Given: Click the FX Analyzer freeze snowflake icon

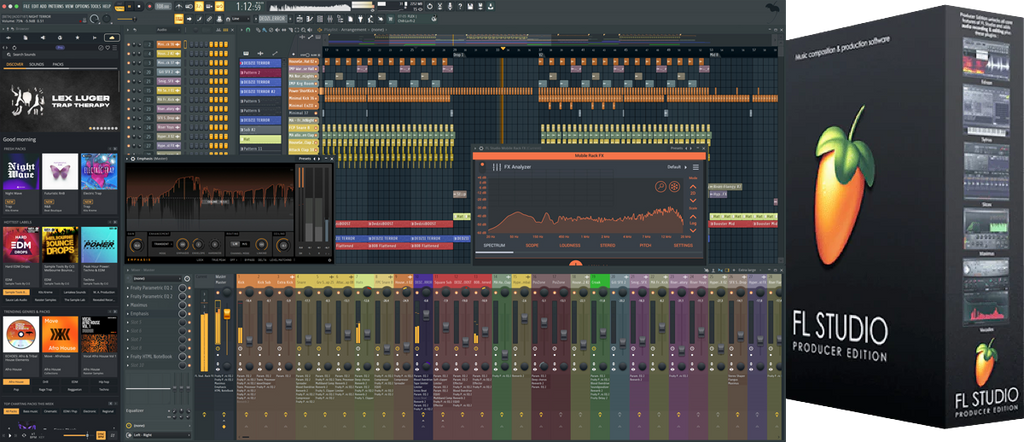Looking at the screenshot, I should click(x=675, y=187).
